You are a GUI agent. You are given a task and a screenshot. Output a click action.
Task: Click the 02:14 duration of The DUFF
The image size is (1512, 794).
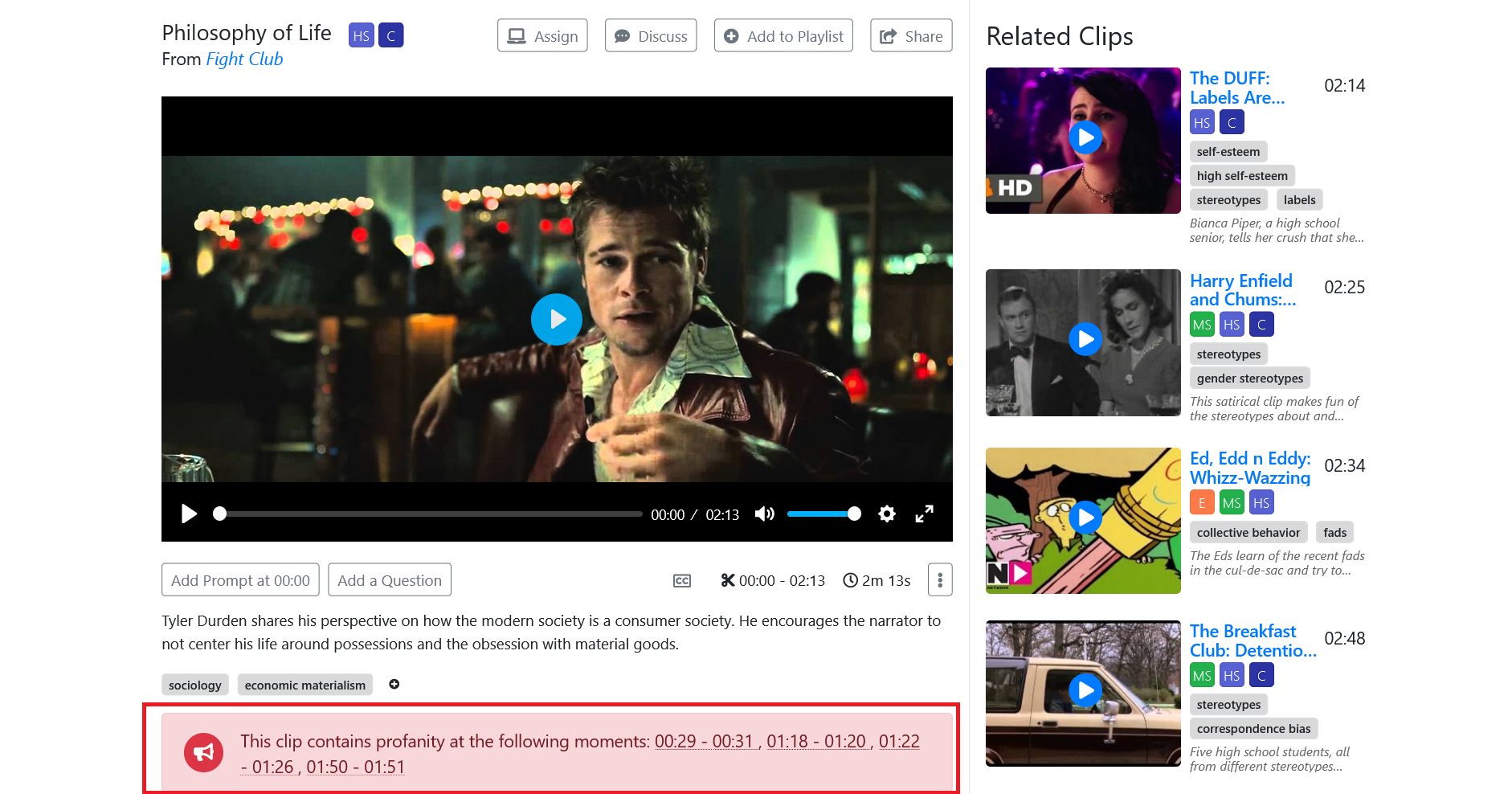coord(1344,85)
